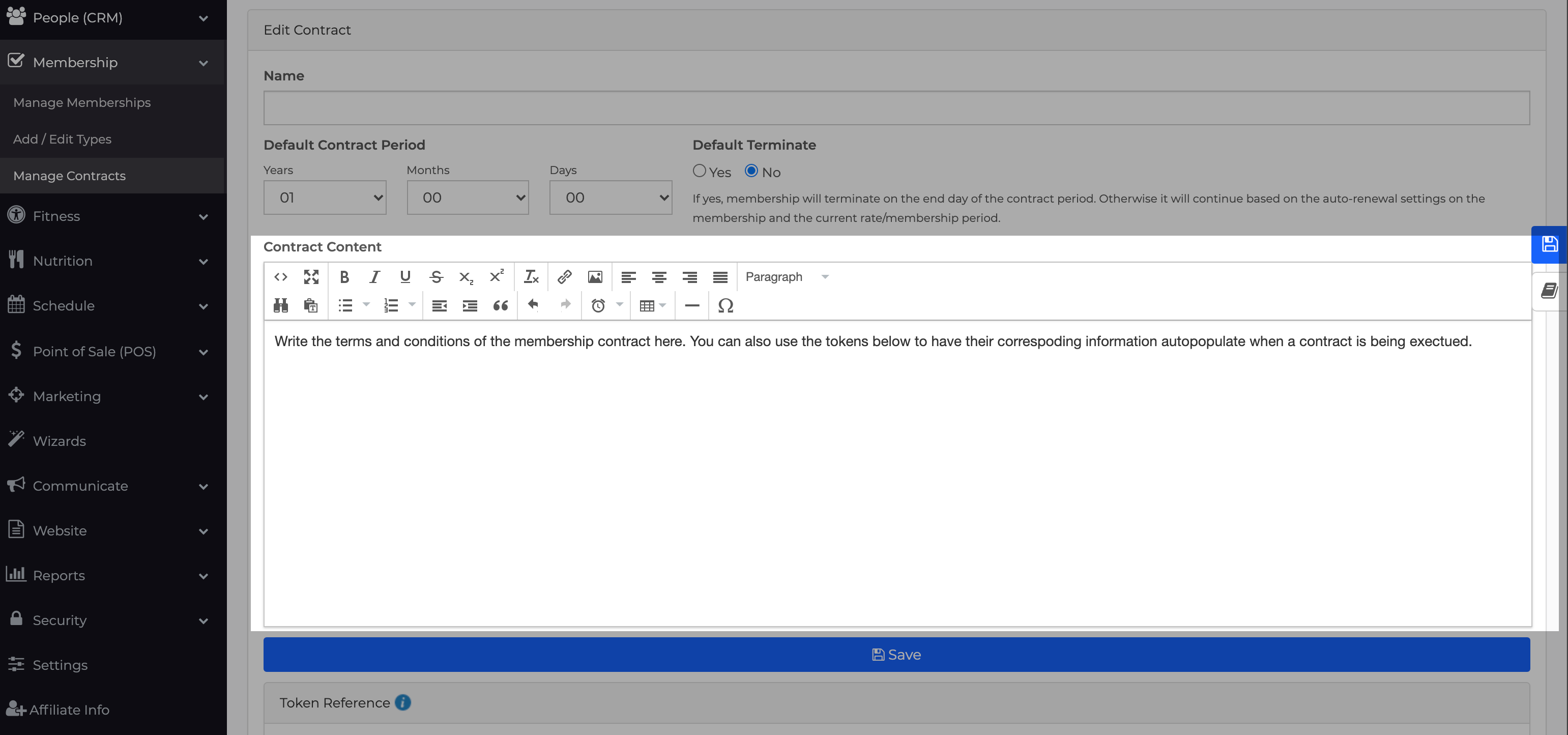Insert a blockquote
Image resolution: width=1568 pixels, height=735 pixels.
pyautogui.click(x=500, y=306)
